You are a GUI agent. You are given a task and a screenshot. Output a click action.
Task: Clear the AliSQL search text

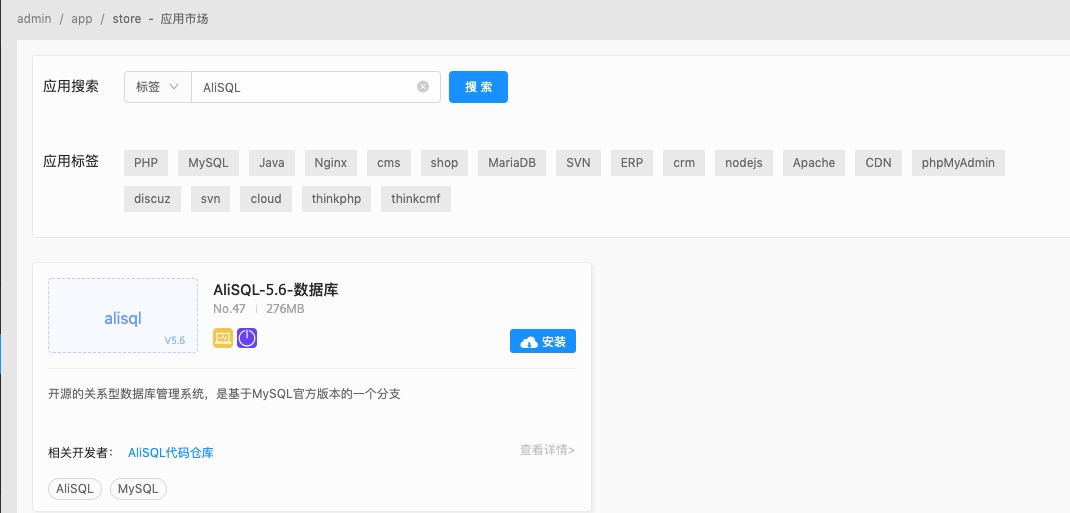tap(423, 87)
